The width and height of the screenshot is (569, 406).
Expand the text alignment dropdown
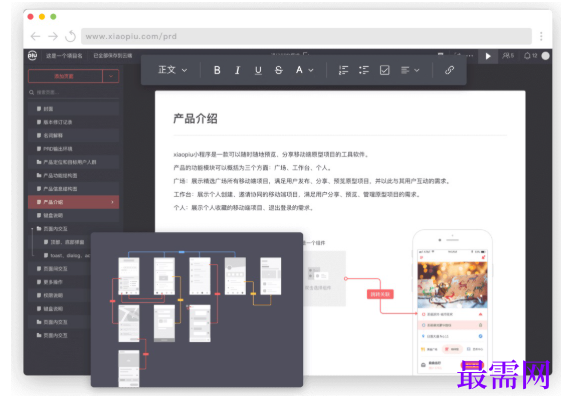point(410,70)
